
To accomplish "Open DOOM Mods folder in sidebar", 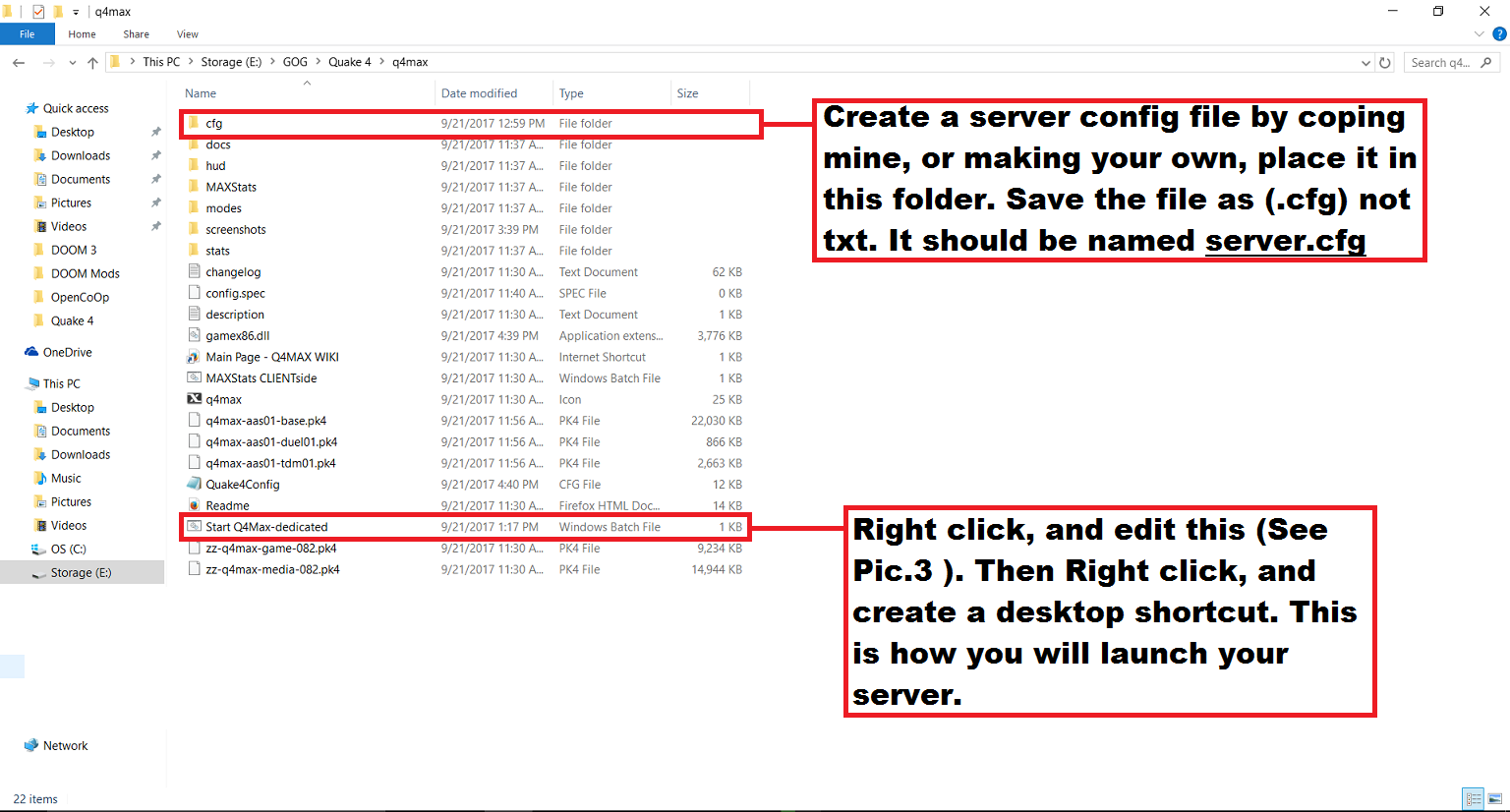I will 85,273.
